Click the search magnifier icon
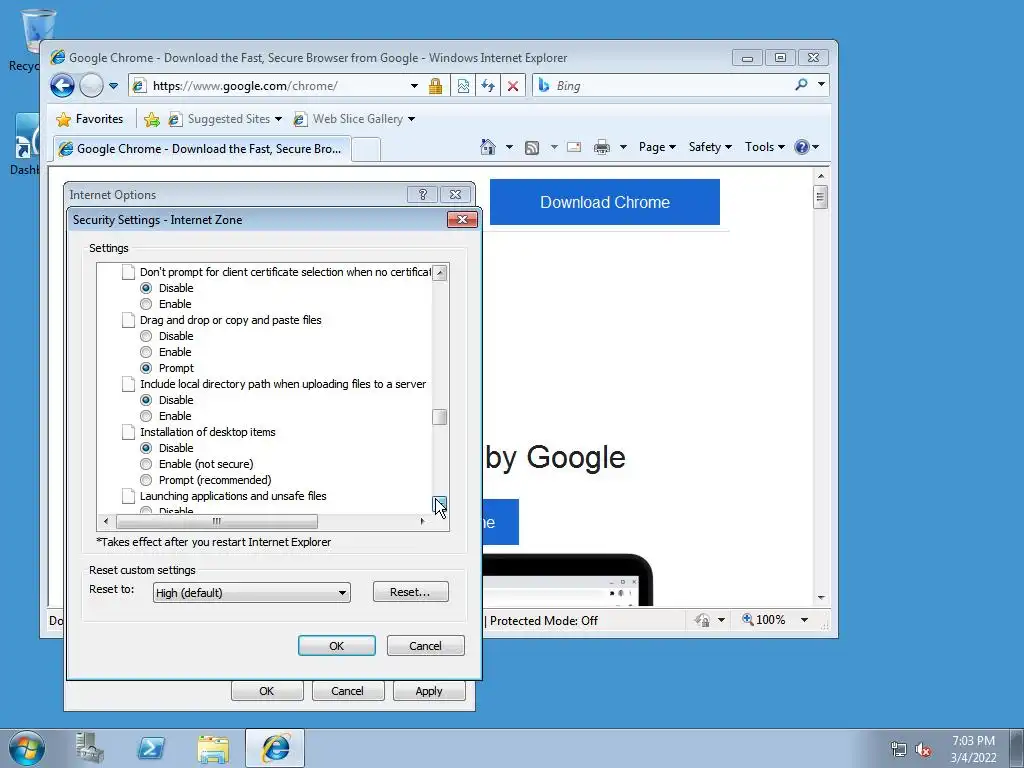Image resolution: width=1024 pixels, height=768 pixels. click(x=801, y=85)
